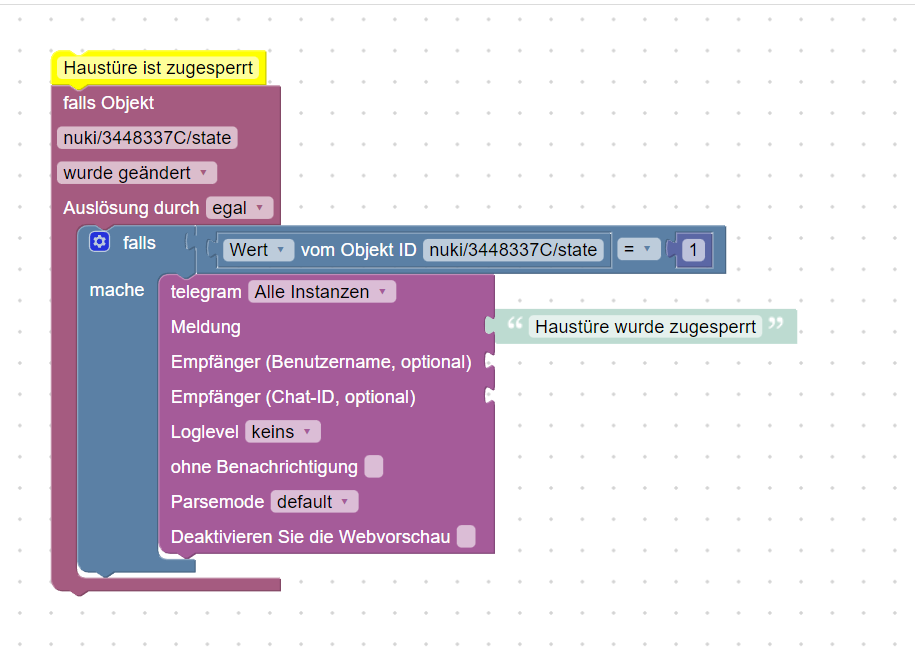Click the Empfänger Benutzername input socket

[490, 362]
